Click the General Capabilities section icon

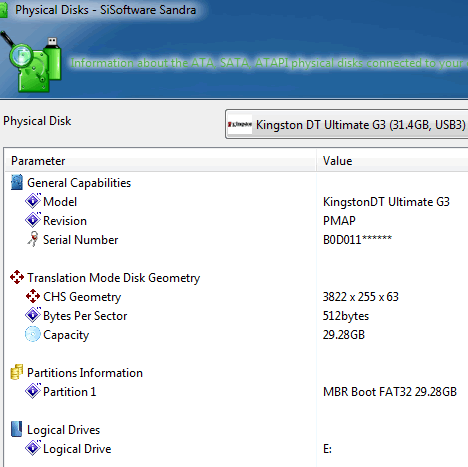(17, 182)
